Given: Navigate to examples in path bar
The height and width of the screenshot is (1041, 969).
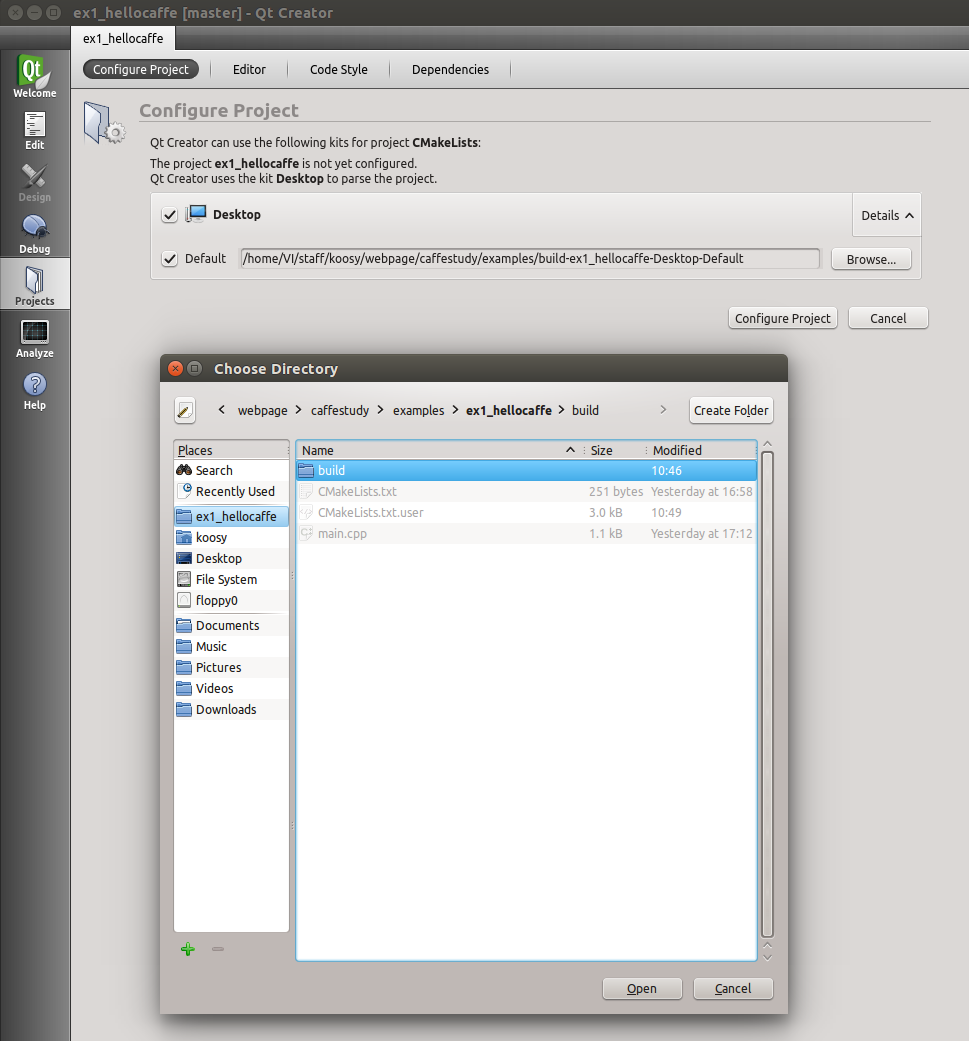Looking at the screenshot, I should [418, 411].
